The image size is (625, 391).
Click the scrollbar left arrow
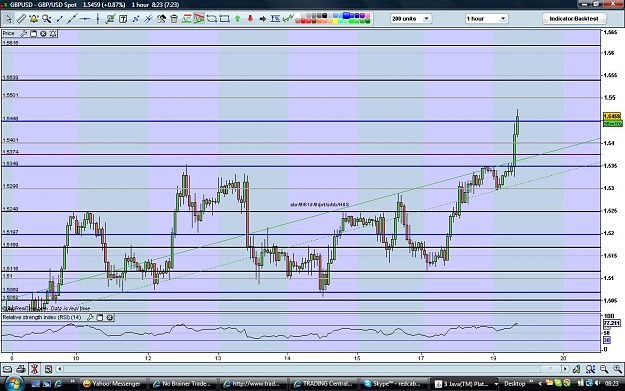pos(59,369)
